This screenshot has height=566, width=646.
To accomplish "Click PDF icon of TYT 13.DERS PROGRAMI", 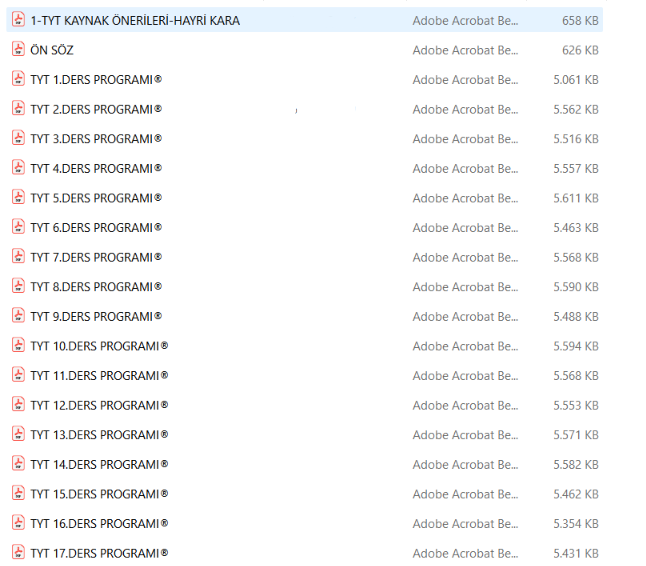I will click(18, 434).
